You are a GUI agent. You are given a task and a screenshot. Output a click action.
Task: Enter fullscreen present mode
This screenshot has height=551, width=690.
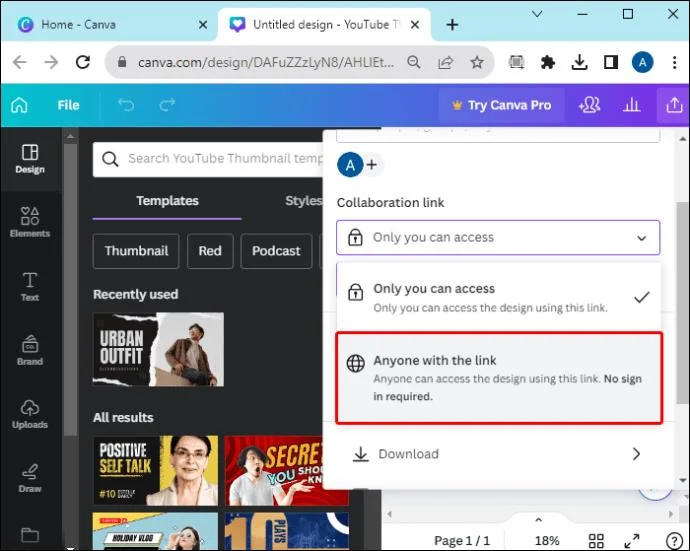pyautogui.click(x=632, y=540)
